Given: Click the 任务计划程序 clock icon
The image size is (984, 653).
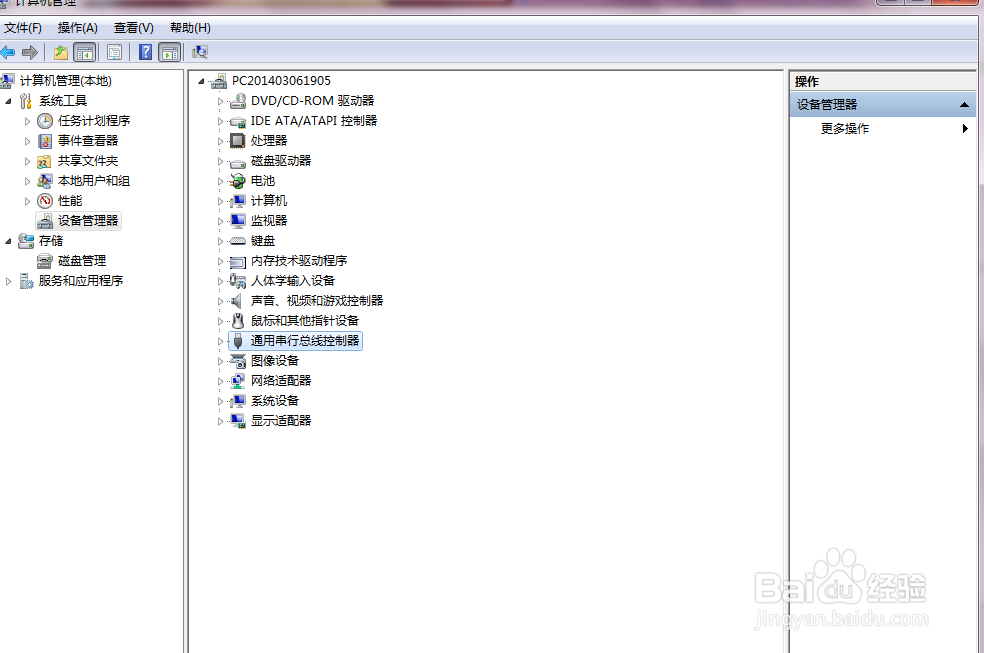Looking at the screenshot, I should 45,120.
